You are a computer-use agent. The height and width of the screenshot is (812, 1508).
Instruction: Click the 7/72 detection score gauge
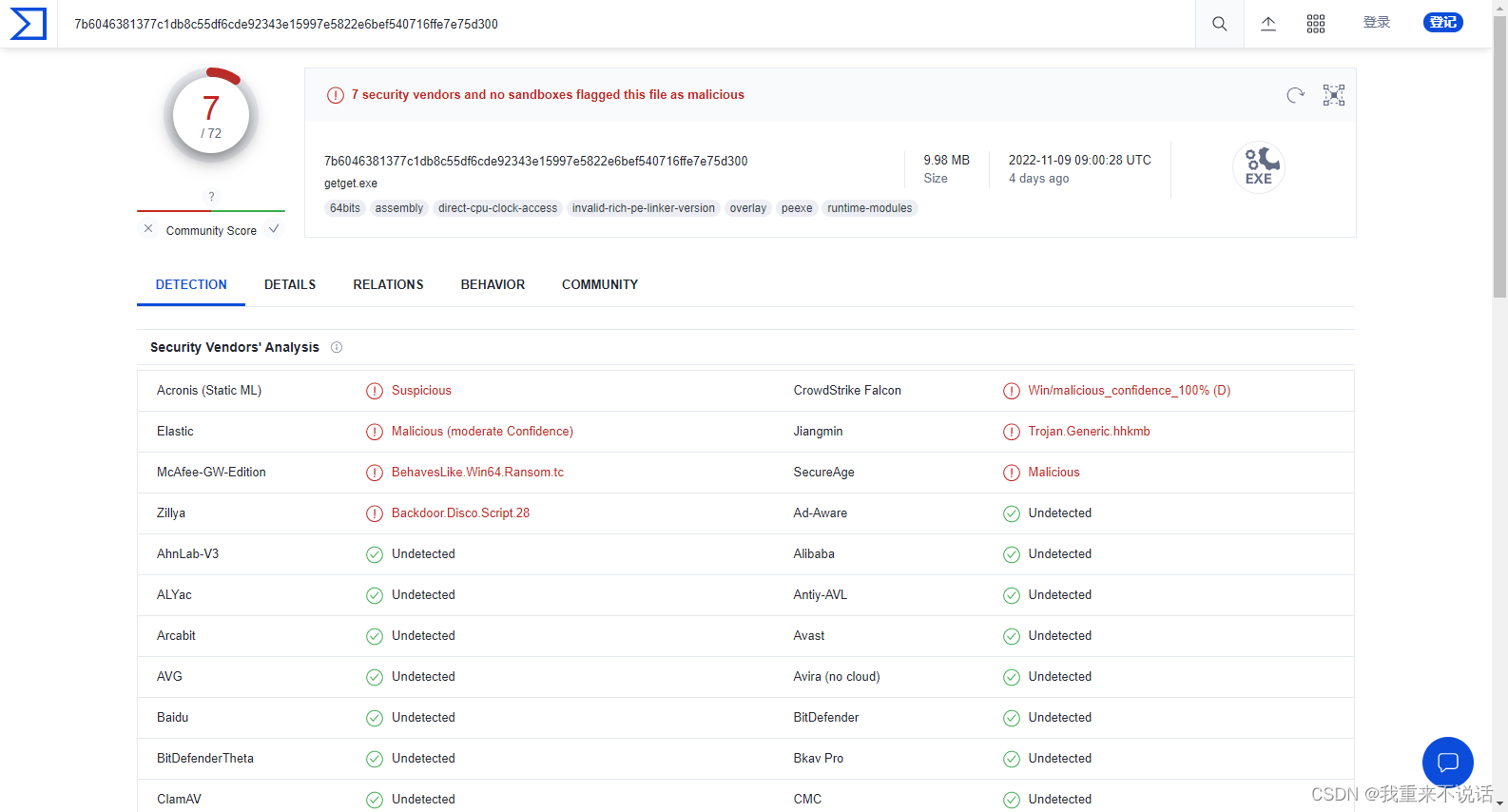[x=211, y=116]
